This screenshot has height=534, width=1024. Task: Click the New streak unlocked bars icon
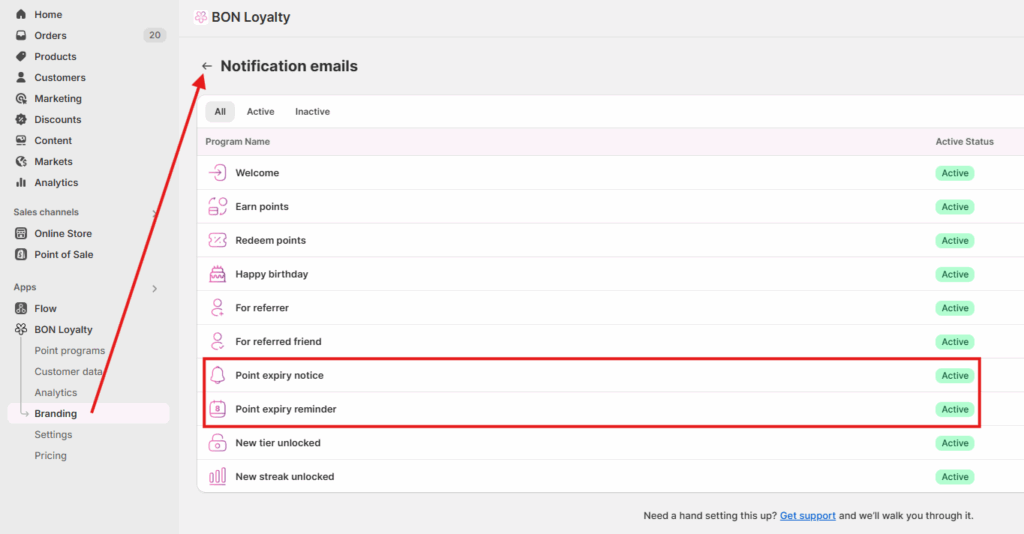pos(217,477)
